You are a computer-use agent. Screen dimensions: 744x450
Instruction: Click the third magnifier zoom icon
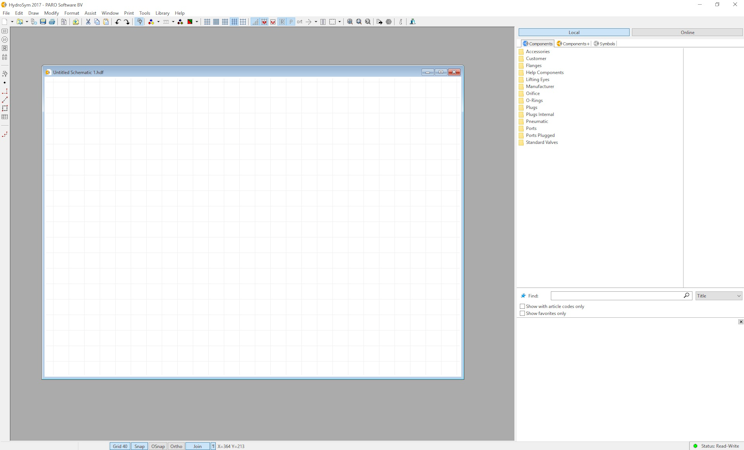click(x=368, y=22)
